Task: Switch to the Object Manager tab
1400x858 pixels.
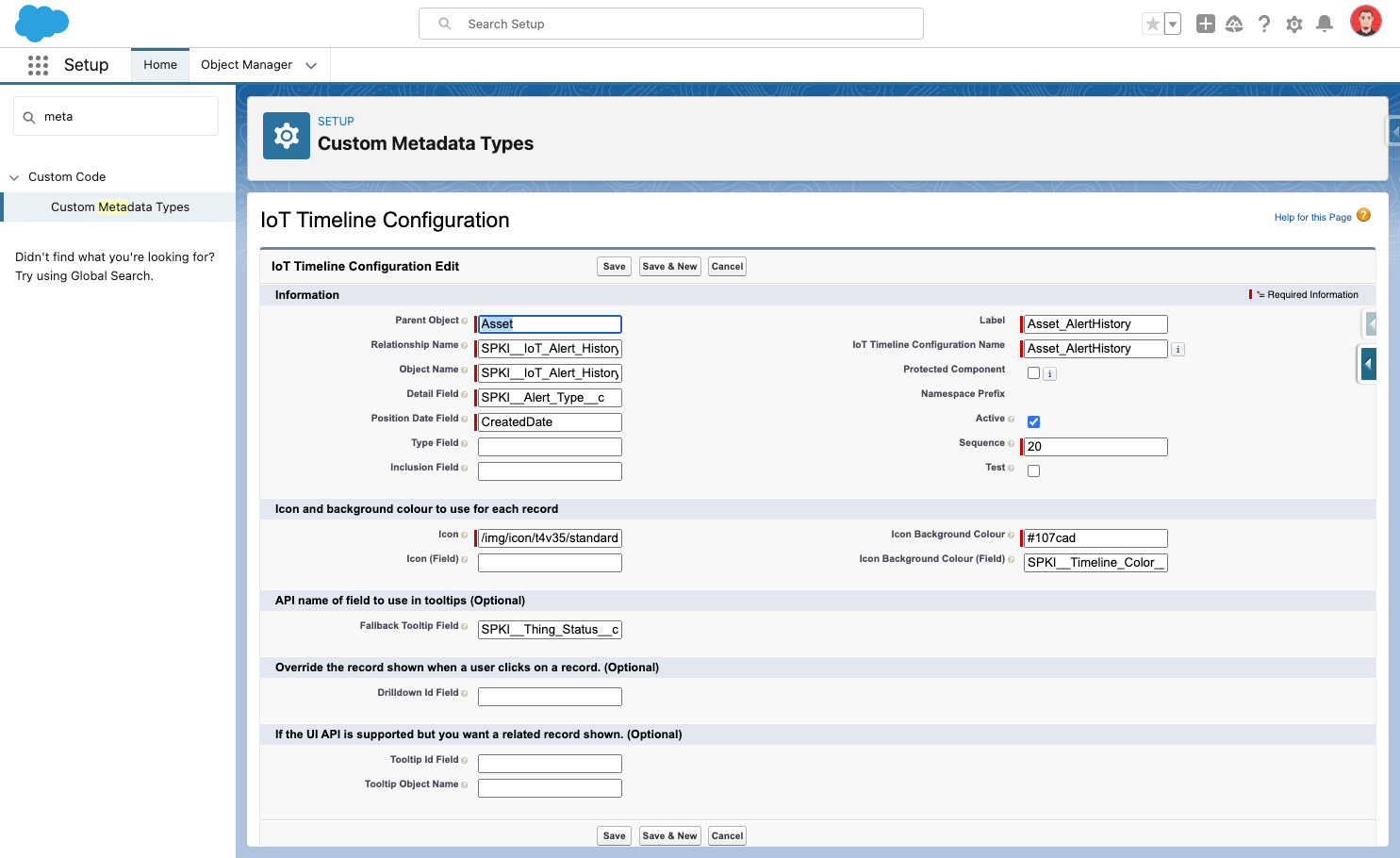Action: (x=246, y=65)
